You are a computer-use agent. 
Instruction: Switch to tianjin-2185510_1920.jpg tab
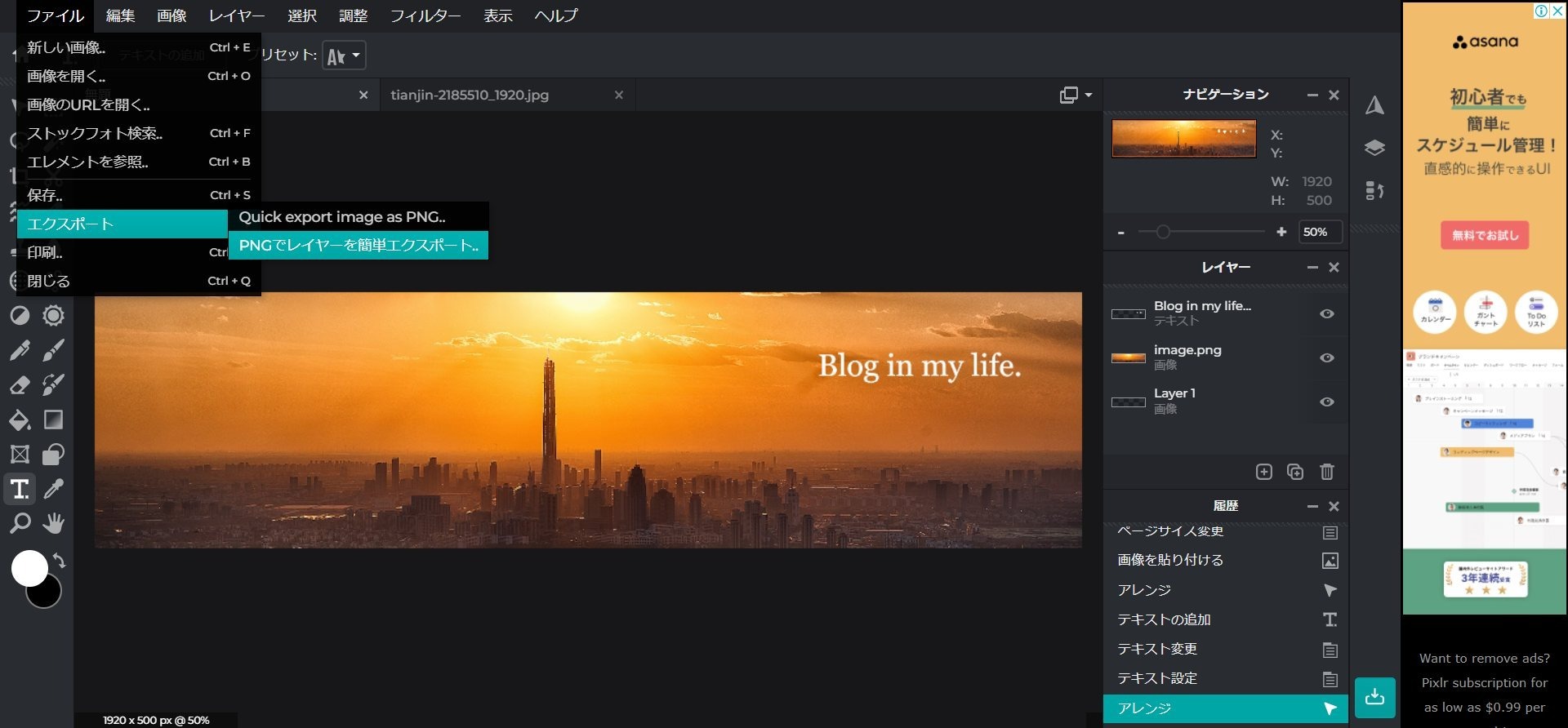[x=470, y=95]
